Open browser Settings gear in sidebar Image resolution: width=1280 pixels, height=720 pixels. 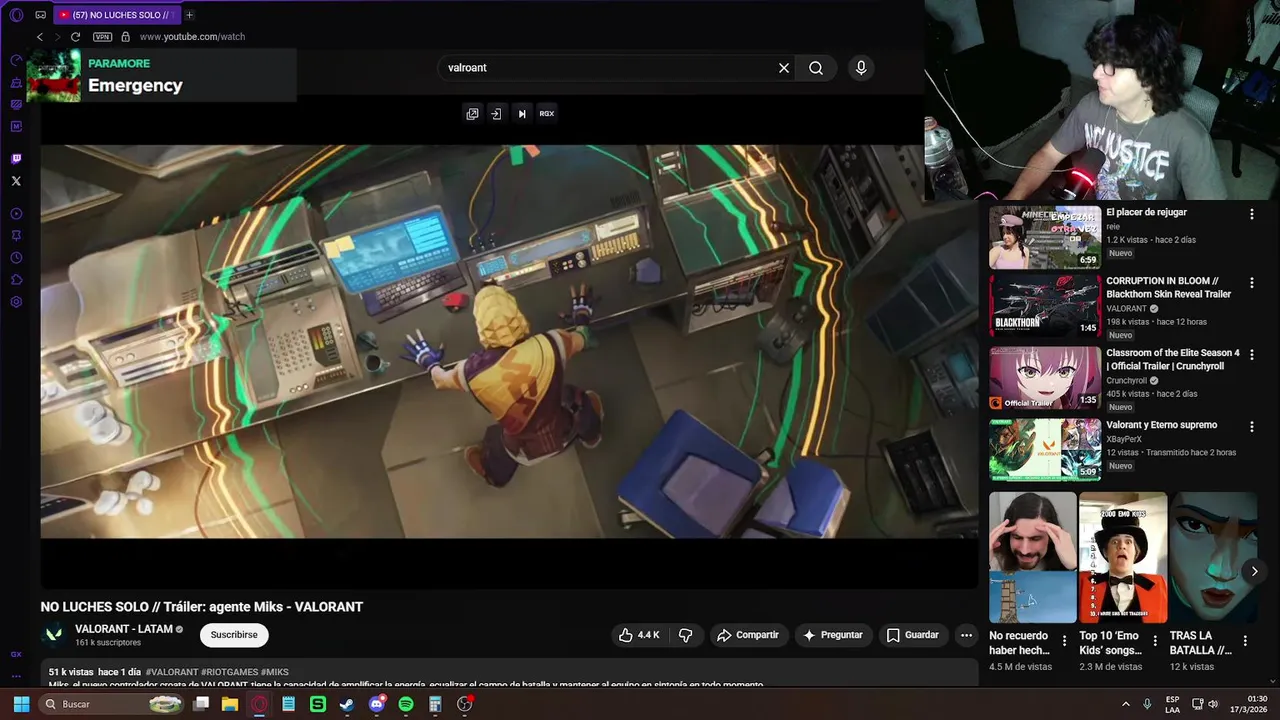16,302
